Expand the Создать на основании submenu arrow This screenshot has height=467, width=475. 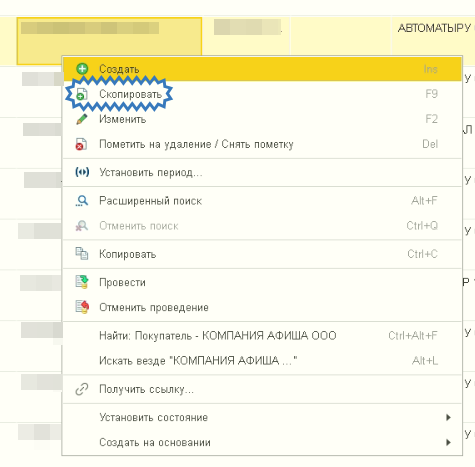tap(448, 442)
